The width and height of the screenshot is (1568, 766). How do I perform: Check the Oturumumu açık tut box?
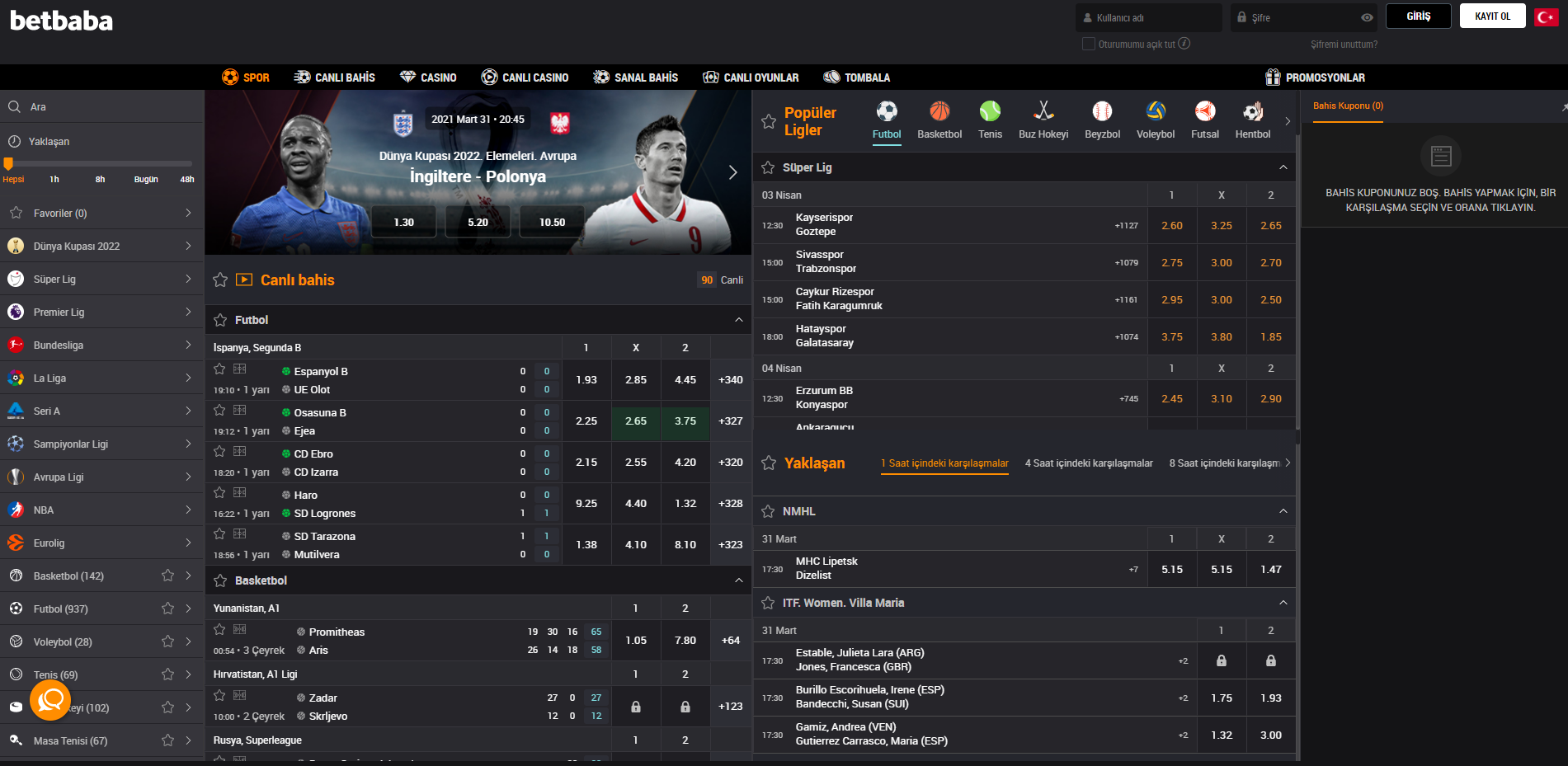point(1089,44)
